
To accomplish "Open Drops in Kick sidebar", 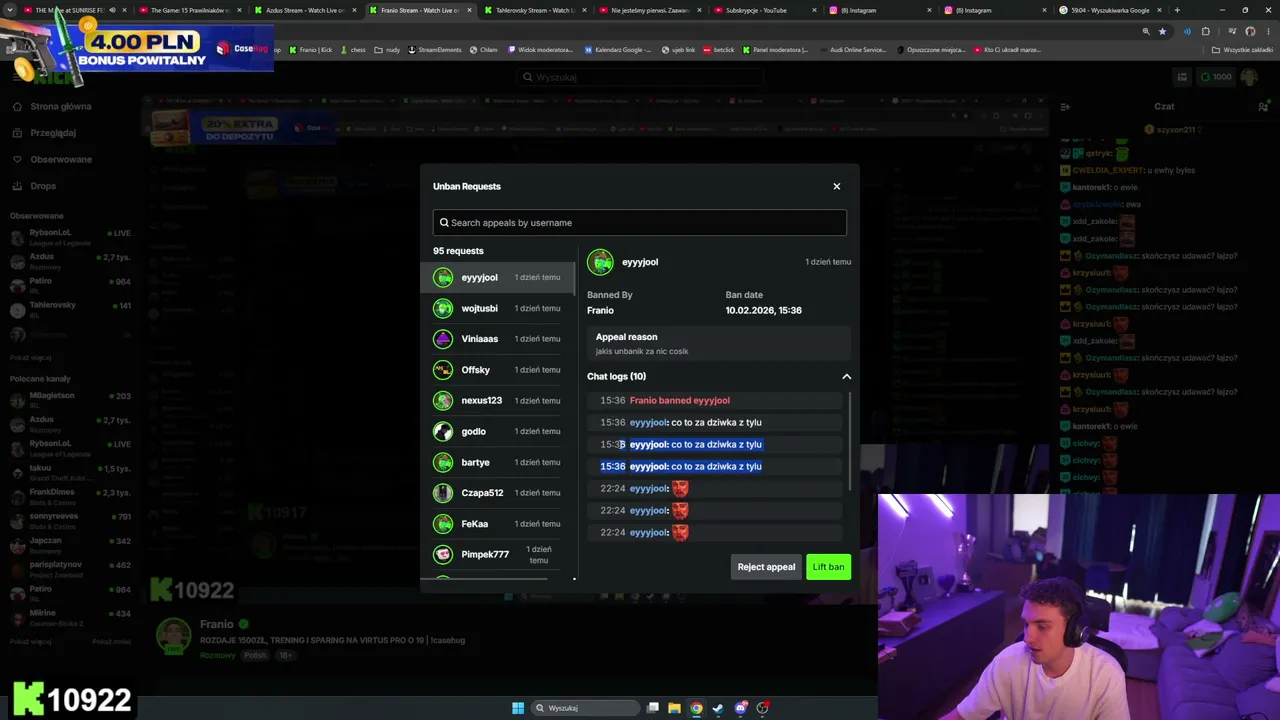I will click(x=35, y=186).
